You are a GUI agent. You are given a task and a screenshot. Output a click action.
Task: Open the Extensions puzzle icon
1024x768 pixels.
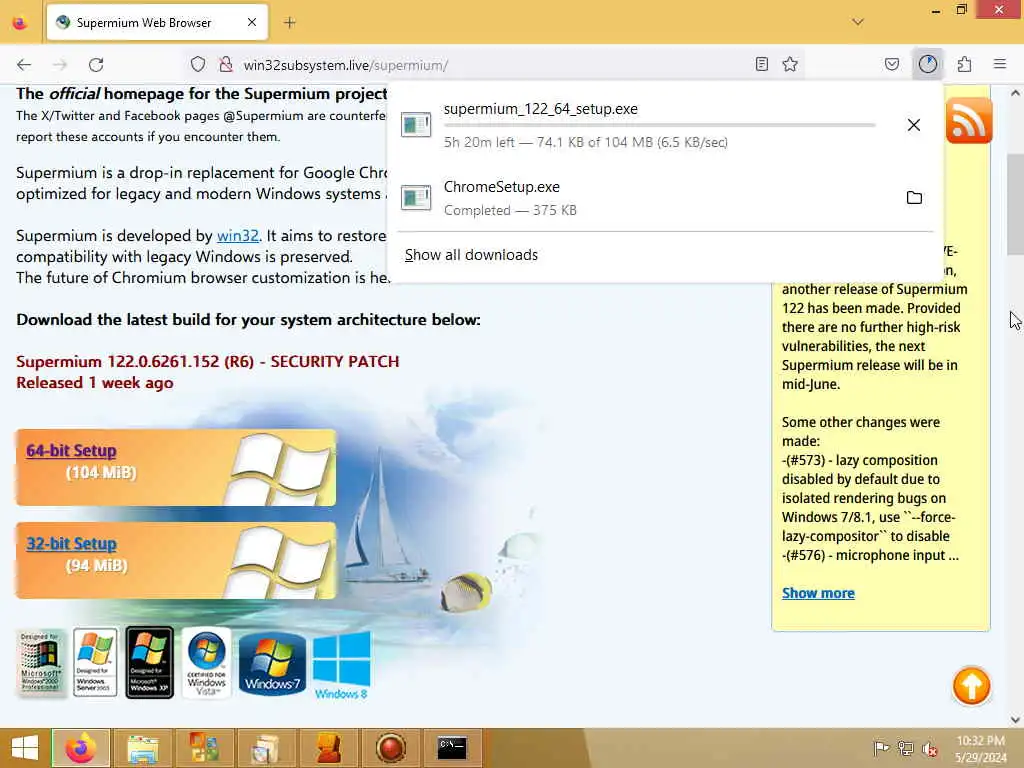click(x=965, y=64)
